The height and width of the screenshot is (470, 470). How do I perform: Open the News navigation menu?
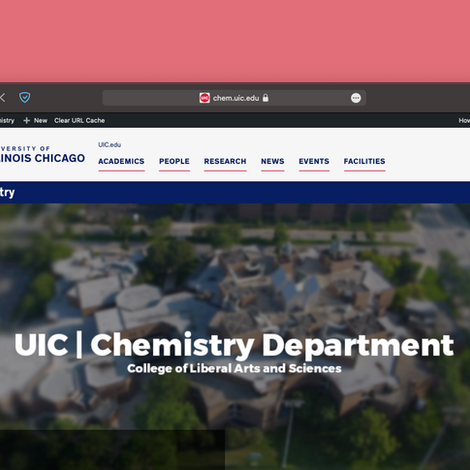273,161
